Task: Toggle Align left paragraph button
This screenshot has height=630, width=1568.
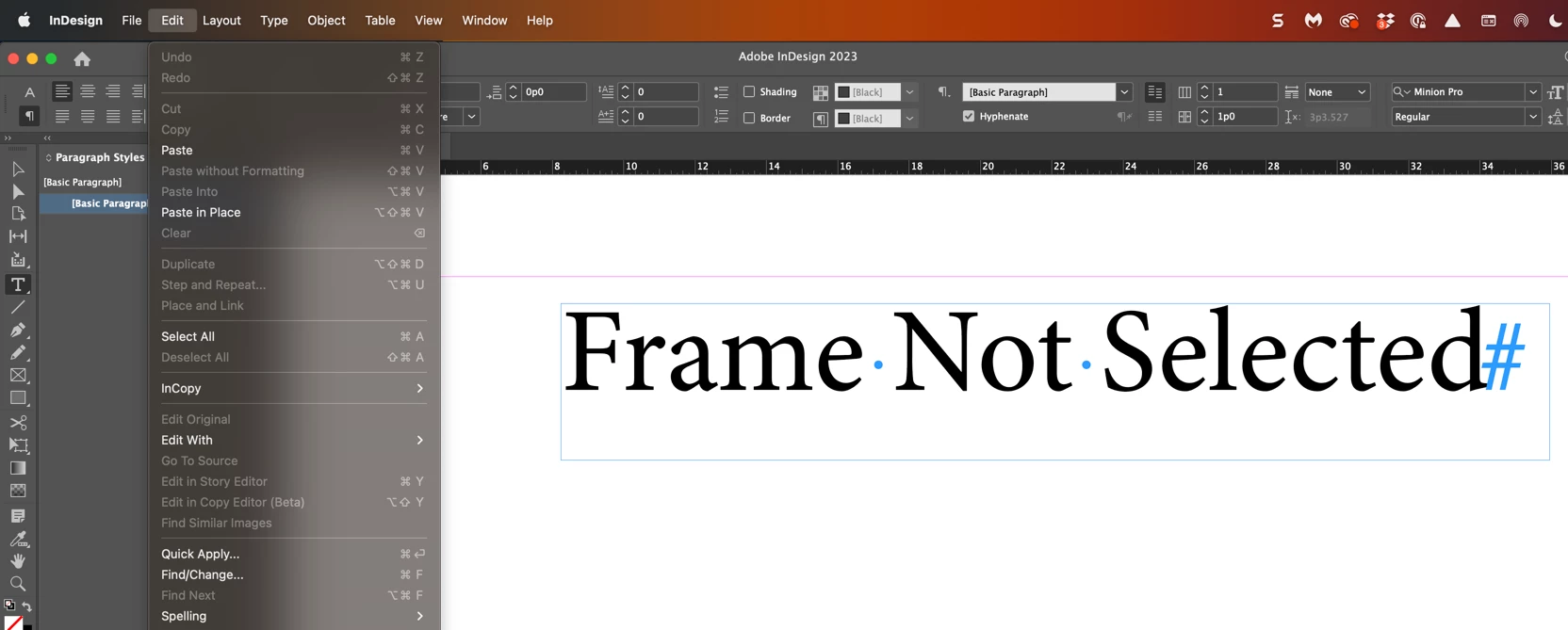Action: (x=62, y=91)
